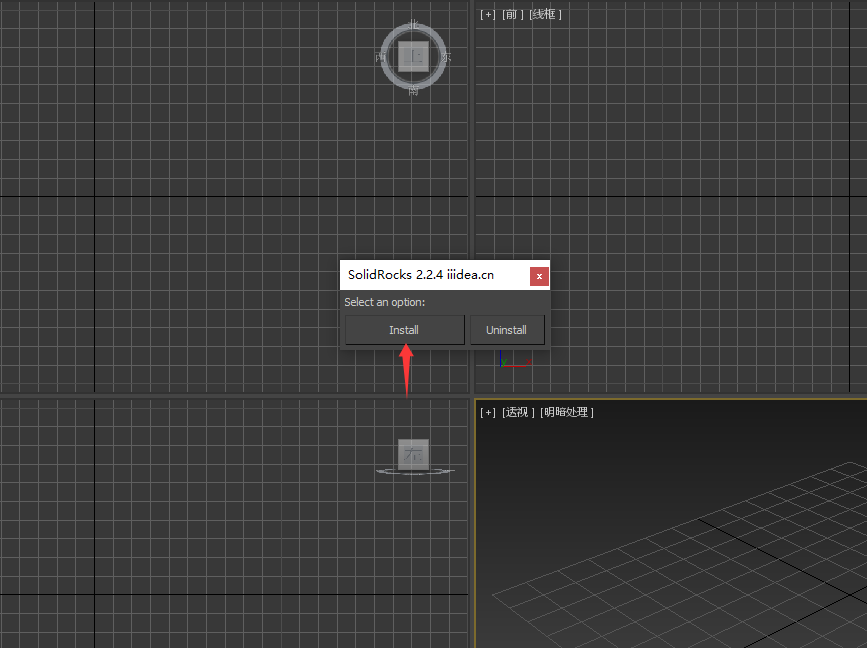
Task: Click the 'Select an option:' label text
Action: pos(385,302)
